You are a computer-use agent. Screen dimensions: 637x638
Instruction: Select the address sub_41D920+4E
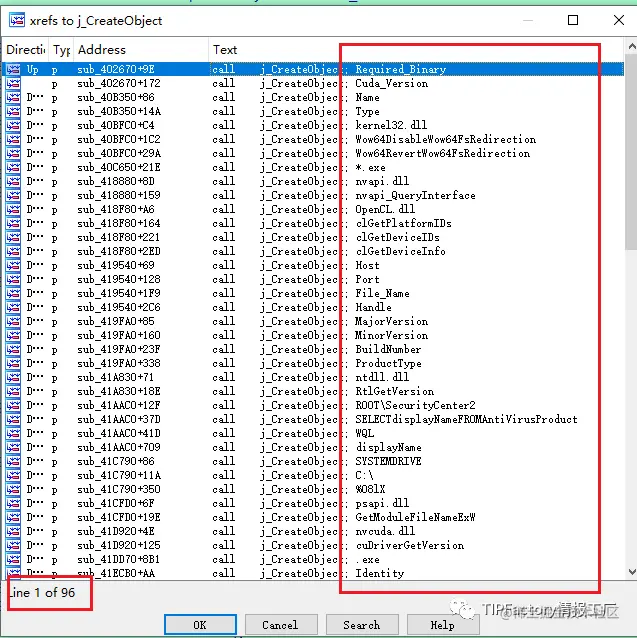pos(116,531)
